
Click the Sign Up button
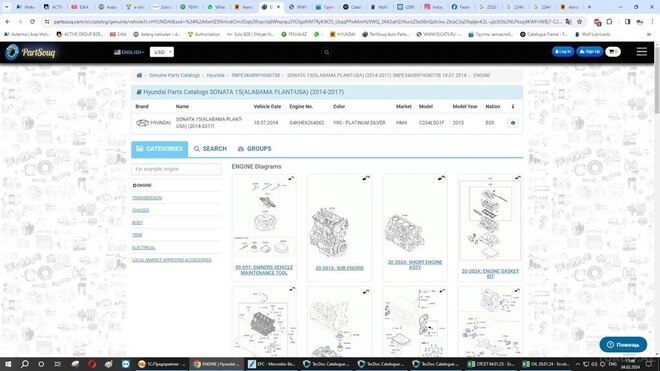pos(590,52)
